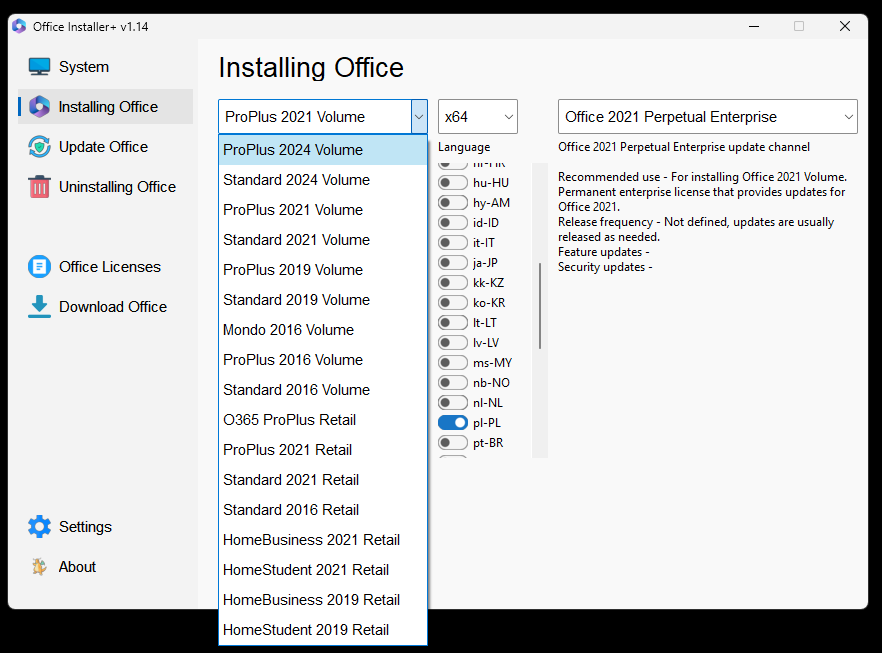The height and width of the screenshot is (653, 882).
Task: Minimize the Office Installer+ window
Action: pyautogui.click(x=754, y=26)
